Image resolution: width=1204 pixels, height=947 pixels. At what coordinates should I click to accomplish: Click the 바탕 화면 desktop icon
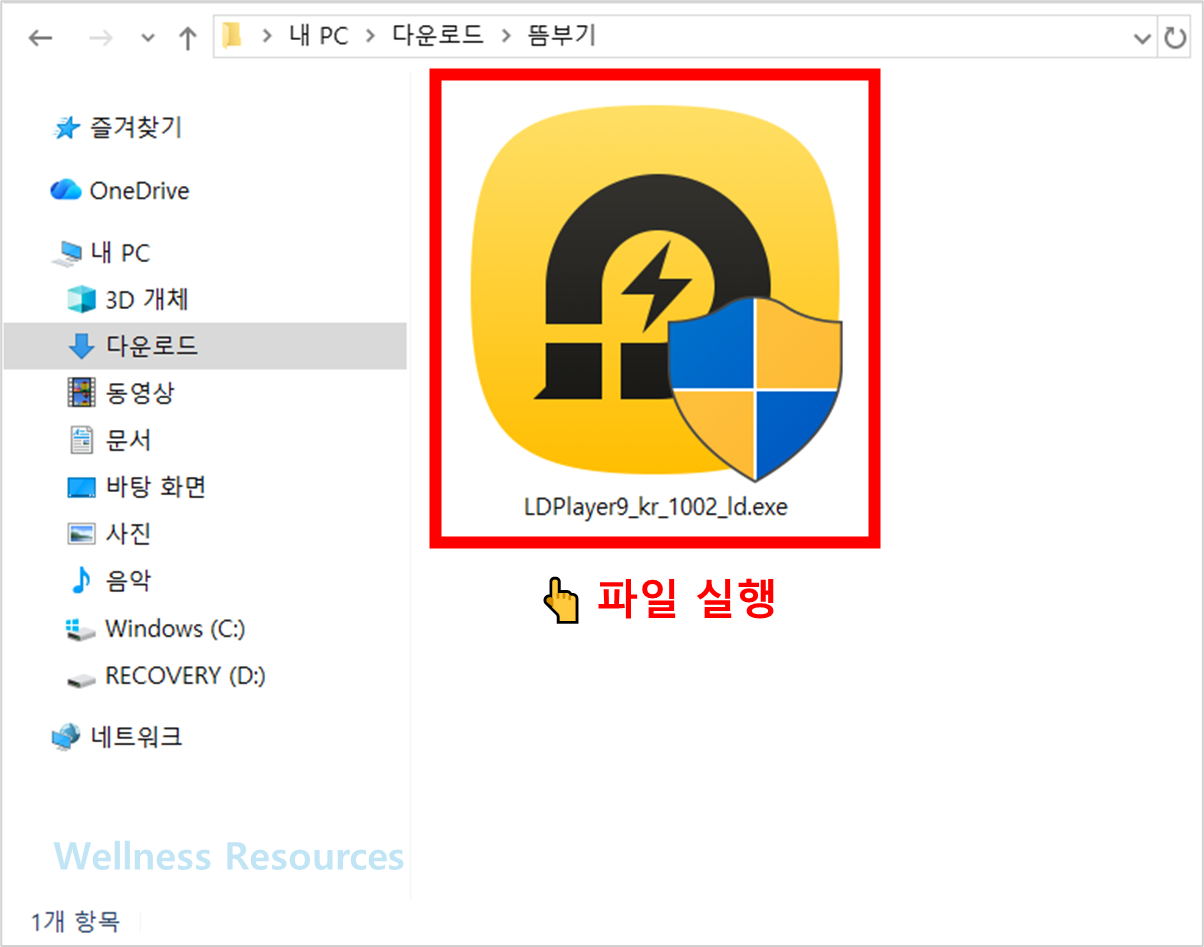[x=81, y=487]
